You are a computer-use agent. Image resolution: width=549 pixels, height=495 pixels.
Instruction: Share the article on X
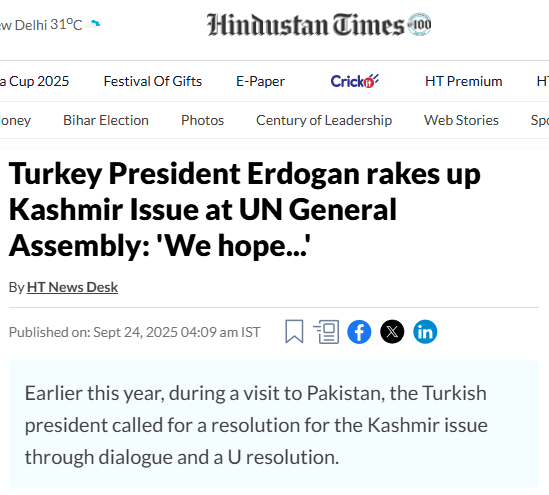(392, 332)
